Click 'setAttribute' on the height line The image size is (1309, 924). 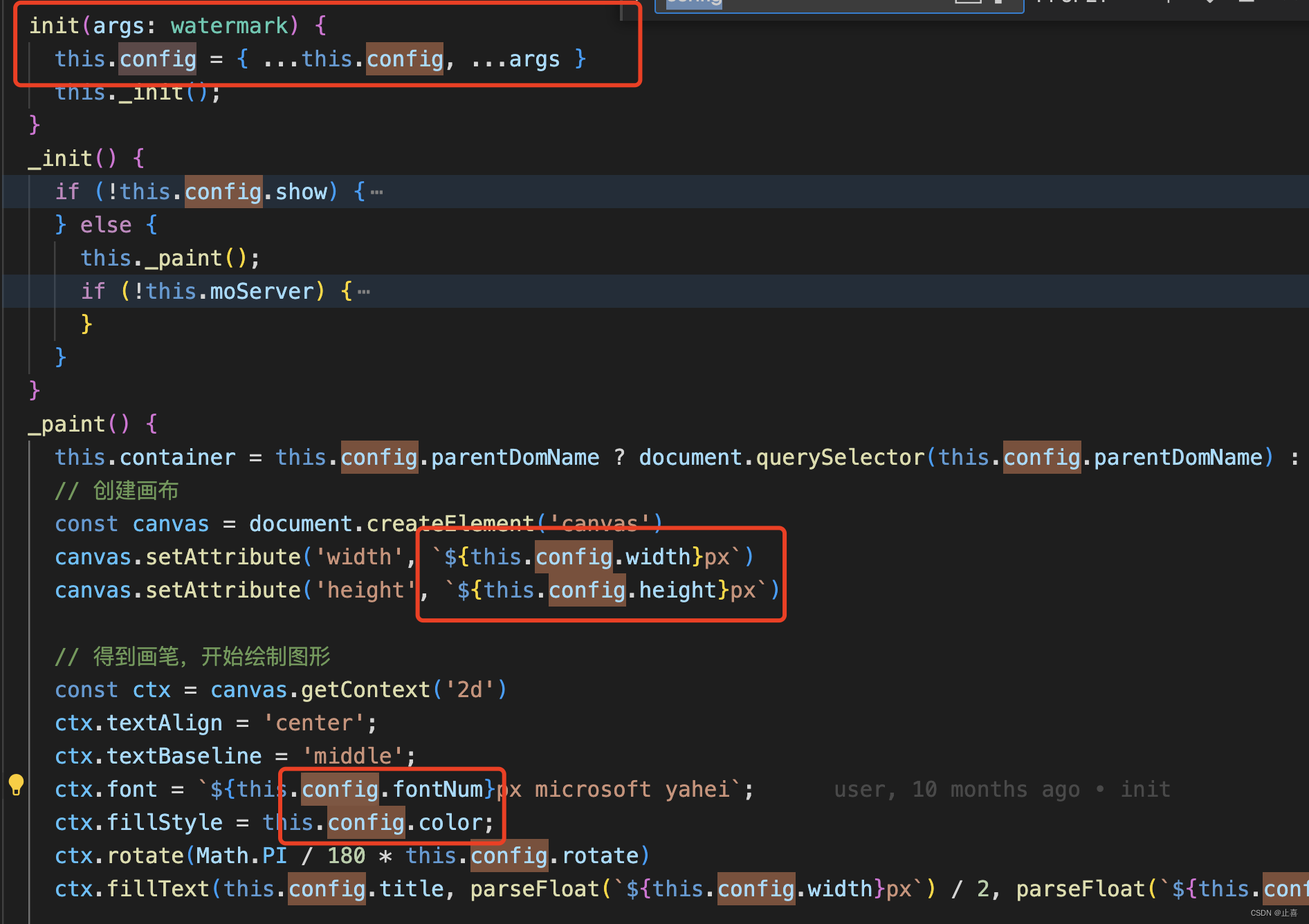pos(223,590)
